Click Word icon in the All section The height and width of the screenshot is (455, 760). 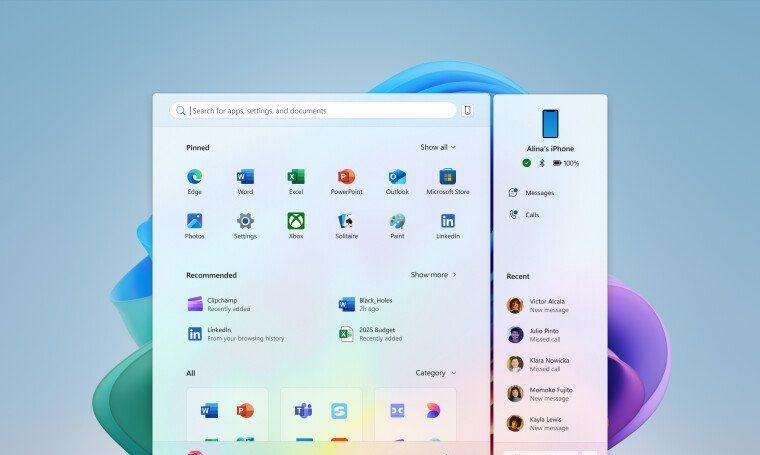(209, 410)
